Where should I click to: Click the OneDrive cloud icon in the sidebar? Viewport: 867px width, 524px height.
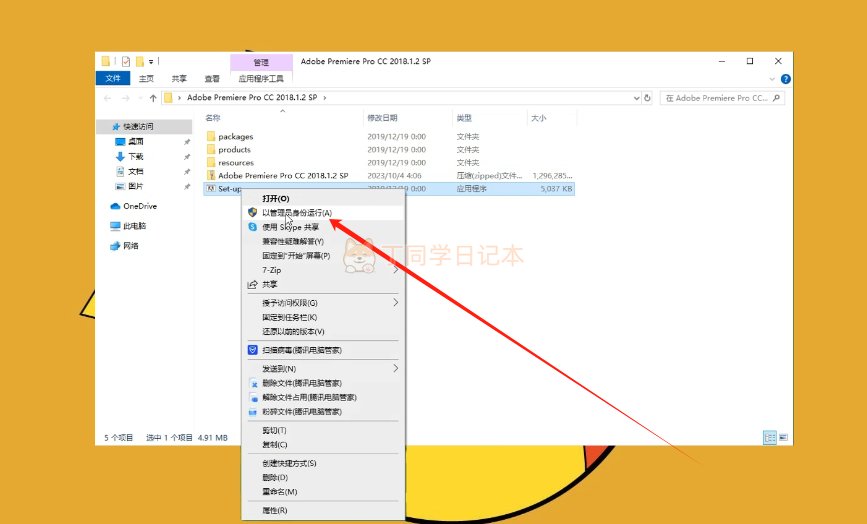coord(115,206)
